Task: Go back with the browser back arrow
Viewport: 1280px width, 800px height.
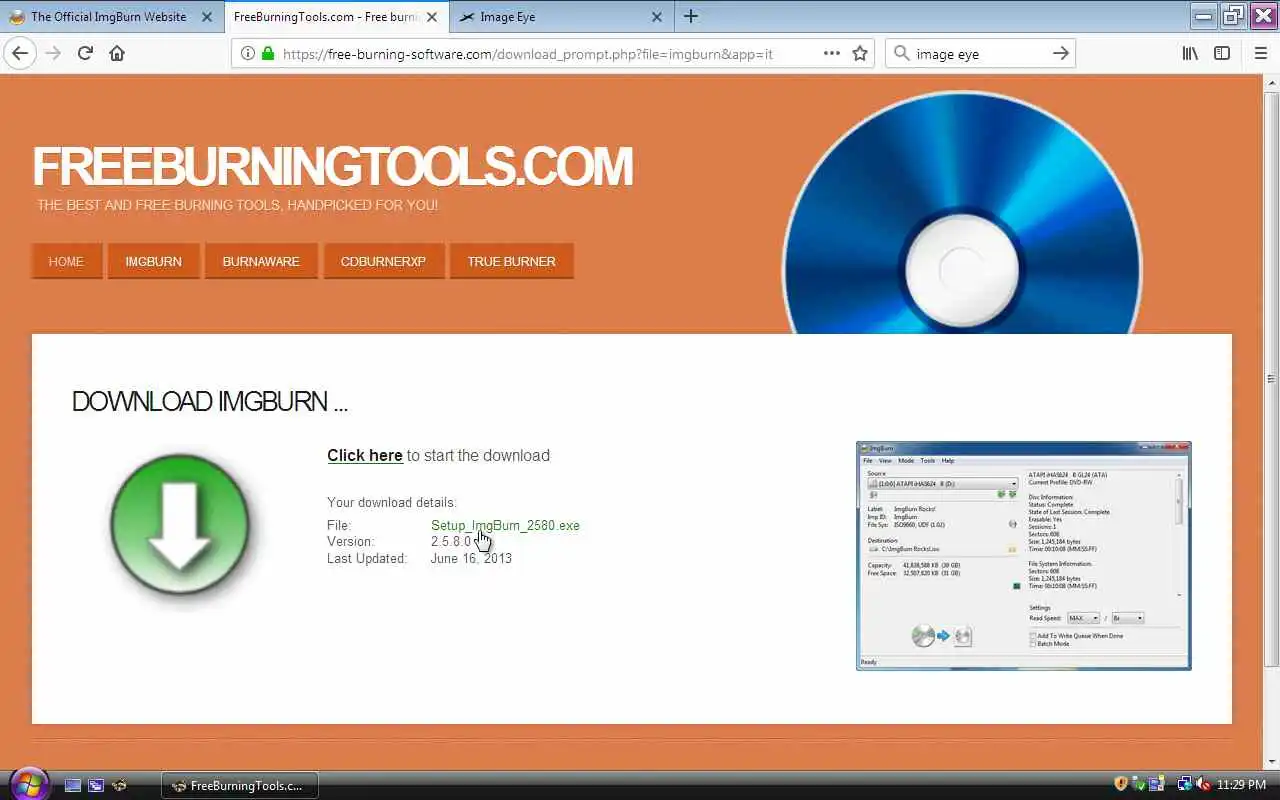Action: [20, 53]
